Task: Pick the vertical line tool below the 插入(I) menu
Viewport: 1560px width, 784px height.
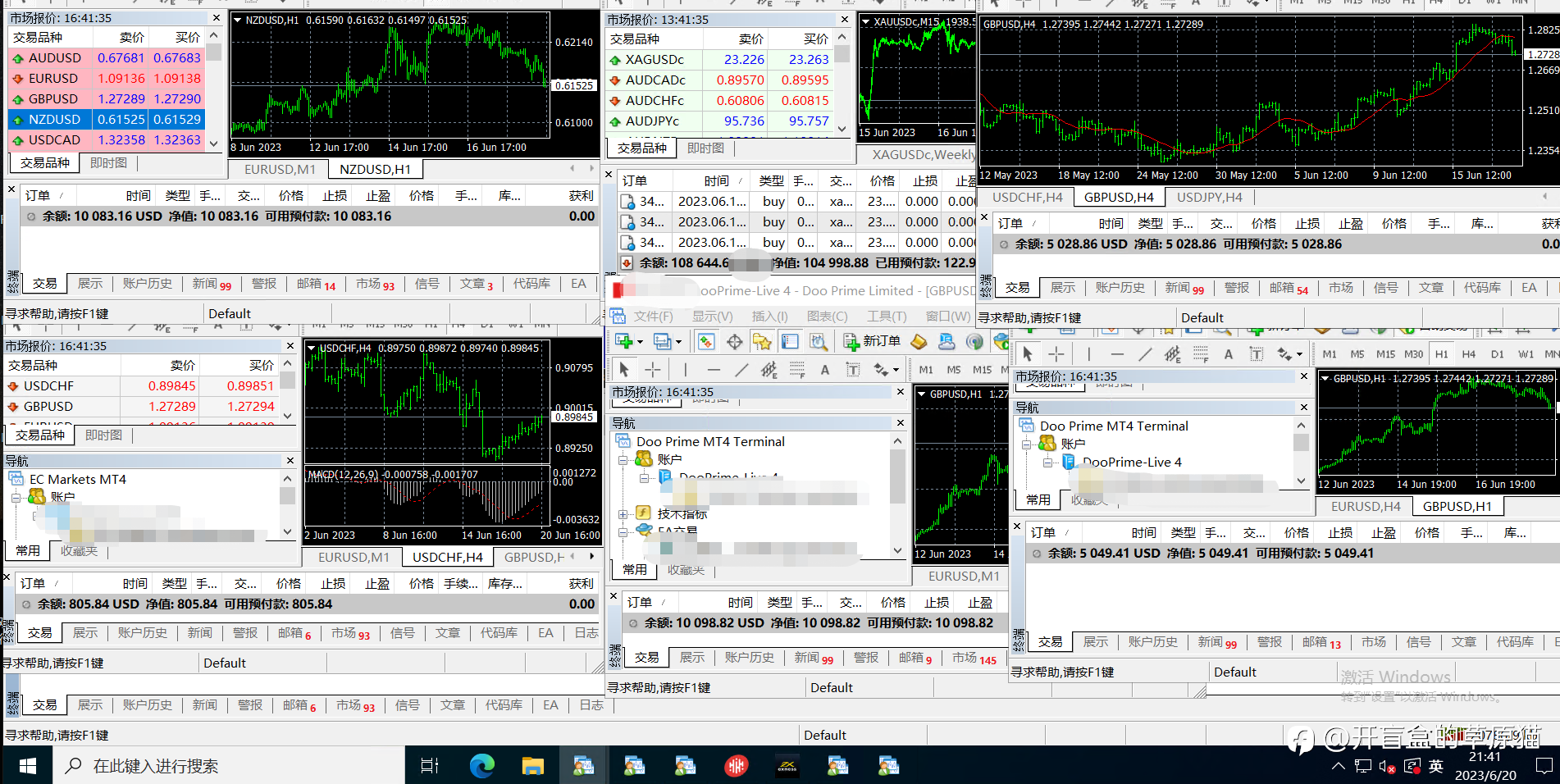Action: (x=686, y=370)
